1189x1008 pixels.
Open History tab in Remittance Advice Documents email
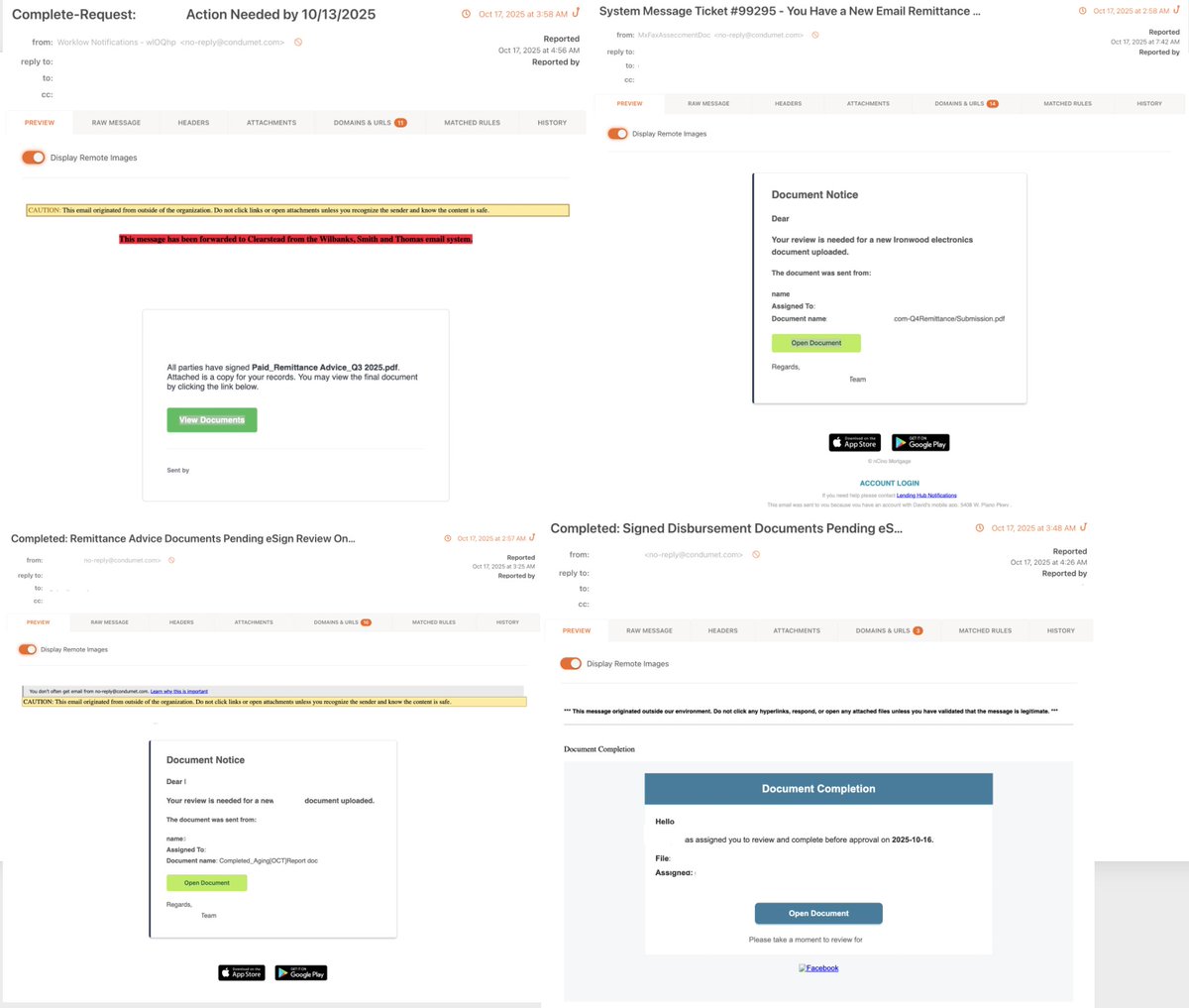click(x=507, y=622)
